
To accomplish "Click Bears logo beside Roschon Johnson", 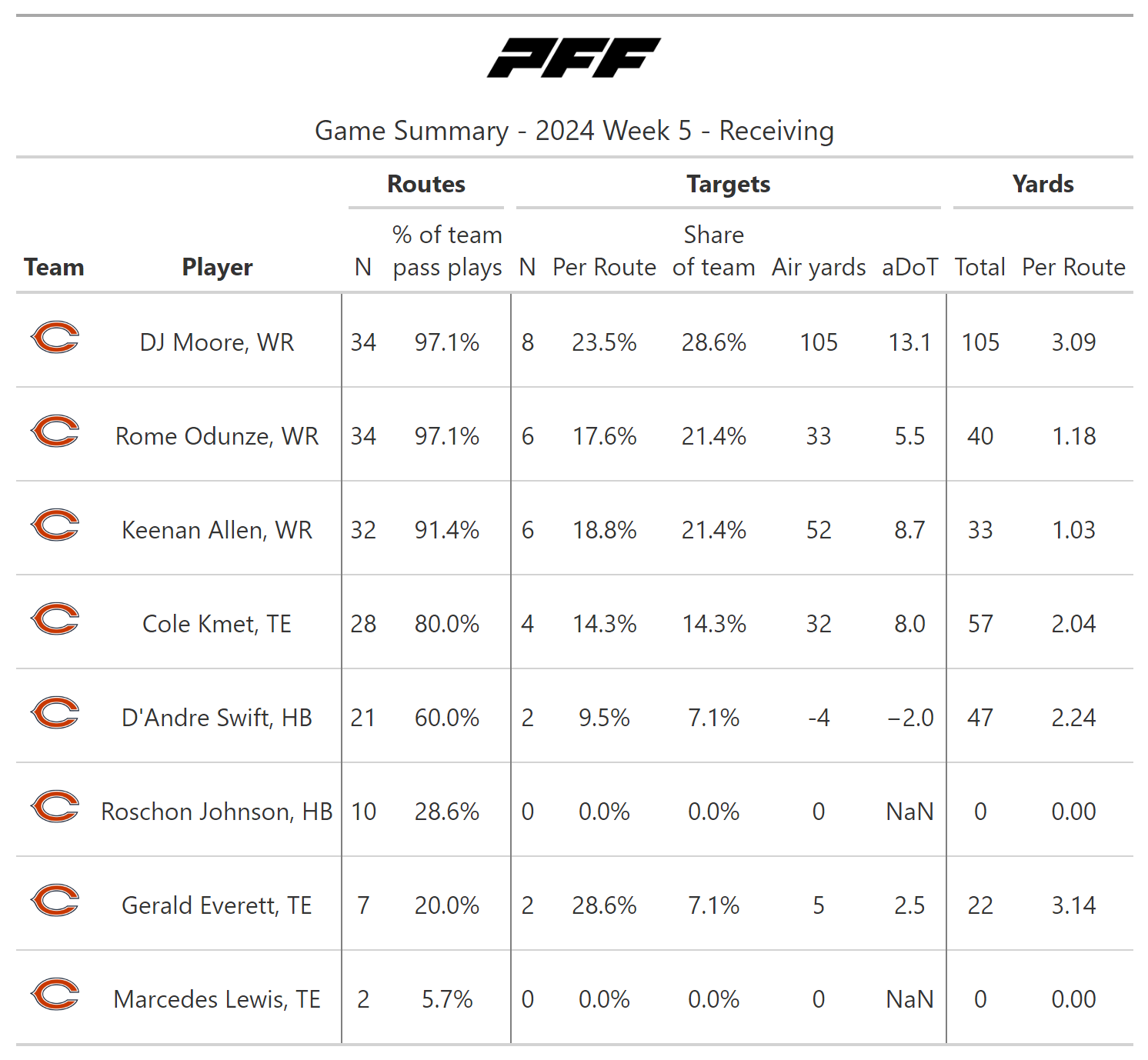I will click(55, 807).
